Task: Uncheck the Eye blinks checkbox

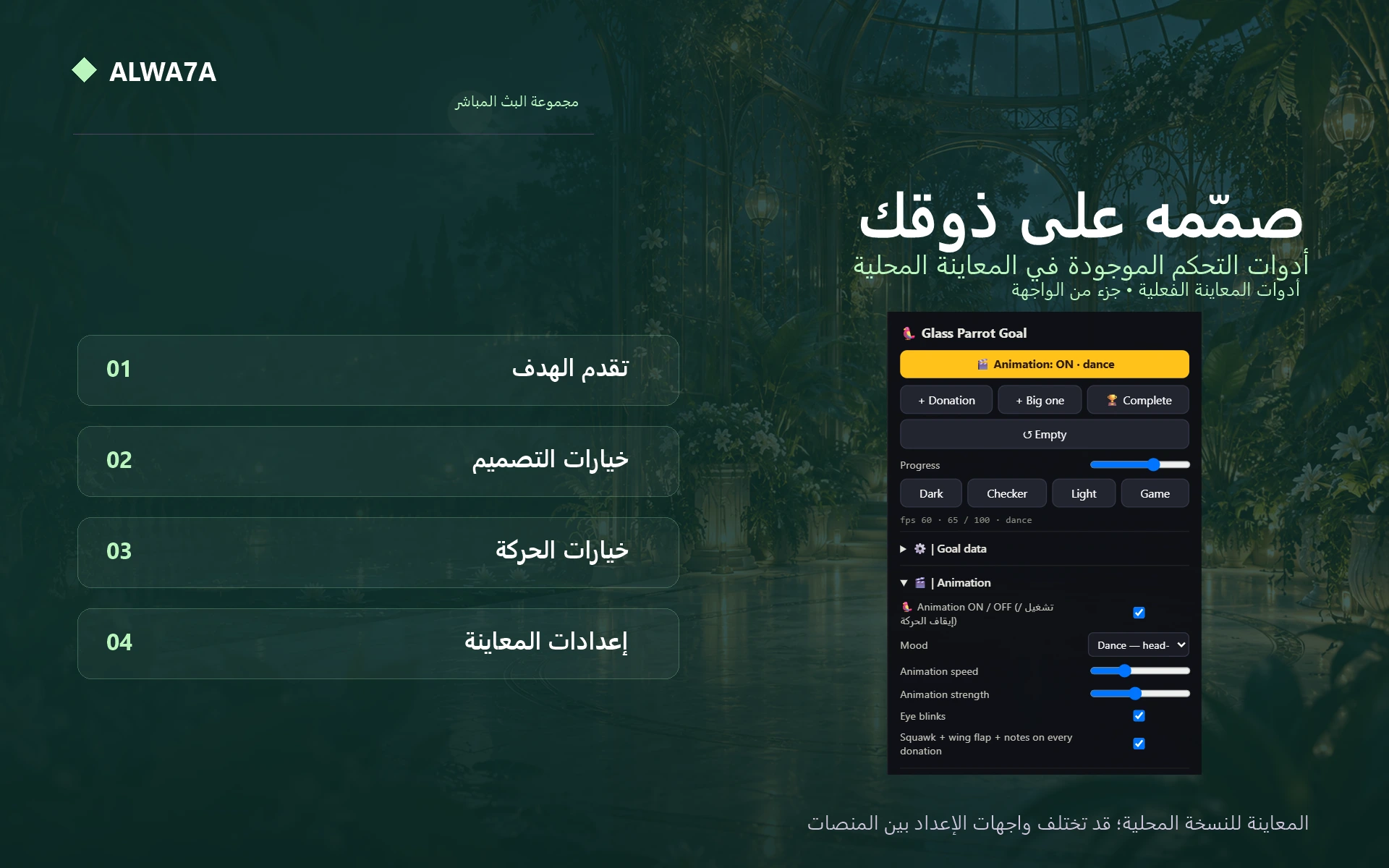Action: (x=1139, y=715)
